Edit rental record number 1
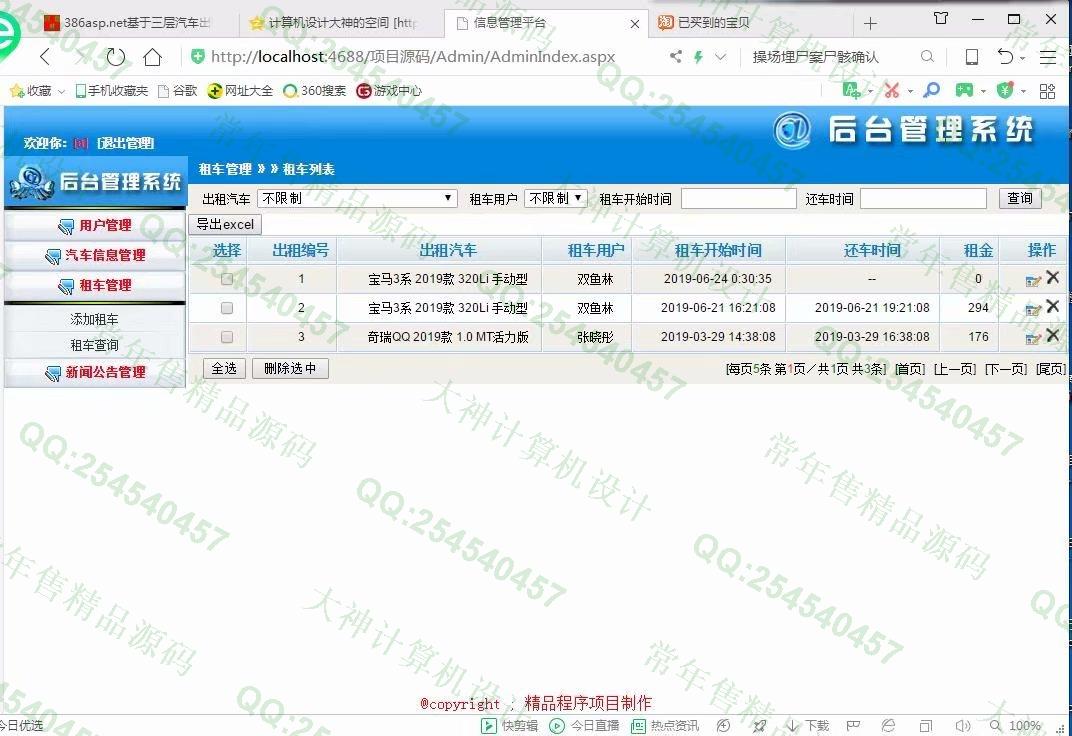The image size is (1072, 736). pyautogui.click(x=1033, y=280)
